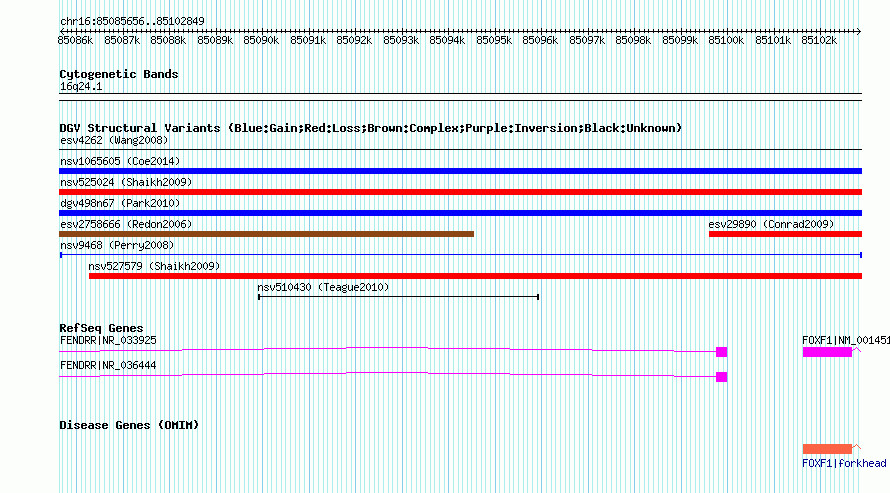The image size is (890, 493).
Task: Click the DGV Structural Variants track title
Action: (x=371, y=128)
